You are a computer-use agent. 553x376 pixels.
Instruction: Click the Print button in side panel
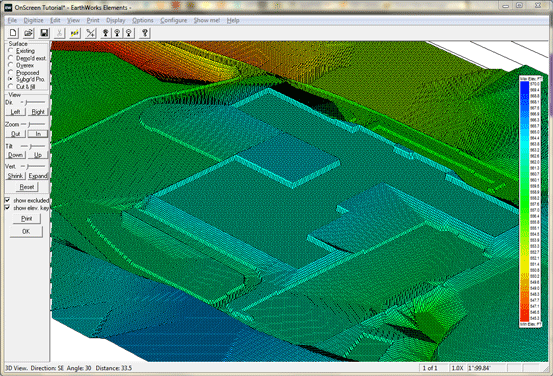[x=26, y=218]
